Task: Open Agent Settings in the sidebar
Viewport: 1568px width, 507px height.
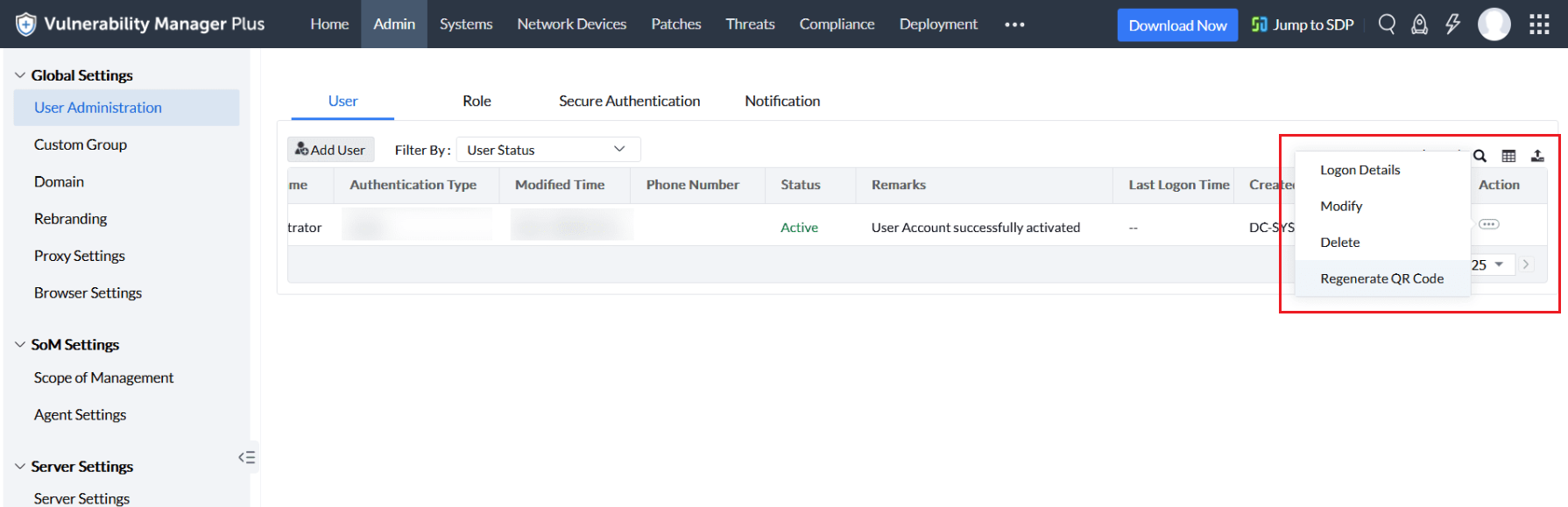Action: pyautogui.click(x=80, y=414)
